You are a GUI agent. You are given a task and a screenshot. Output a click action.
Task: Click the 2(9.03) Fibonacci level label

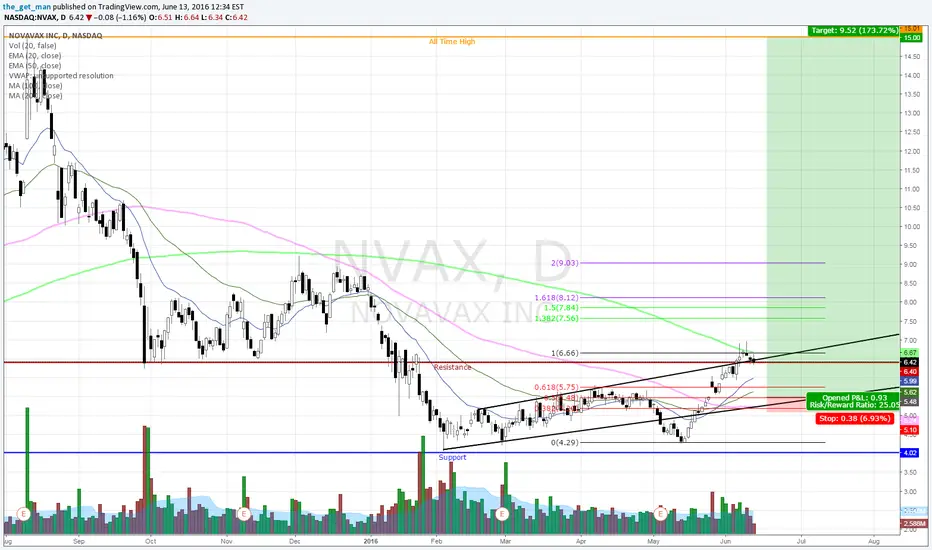(565, 263)
